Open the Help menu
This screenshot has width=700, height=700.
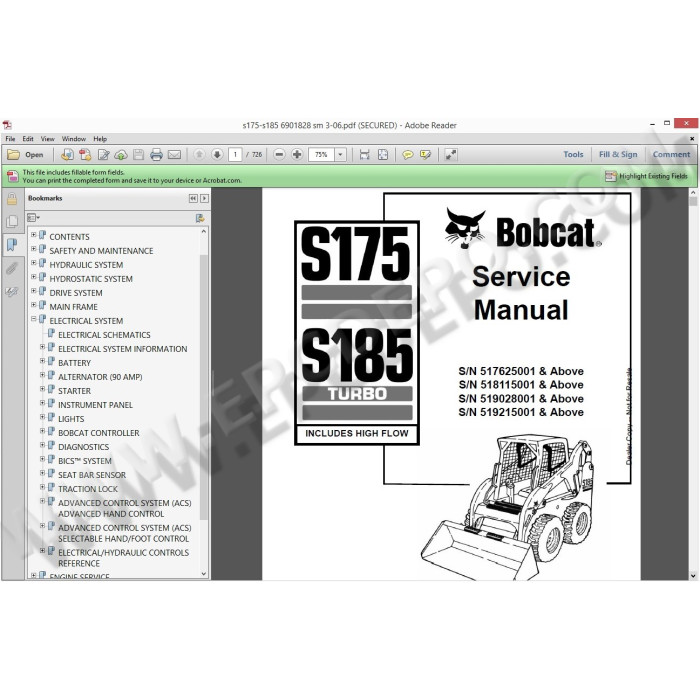[100, 139]
